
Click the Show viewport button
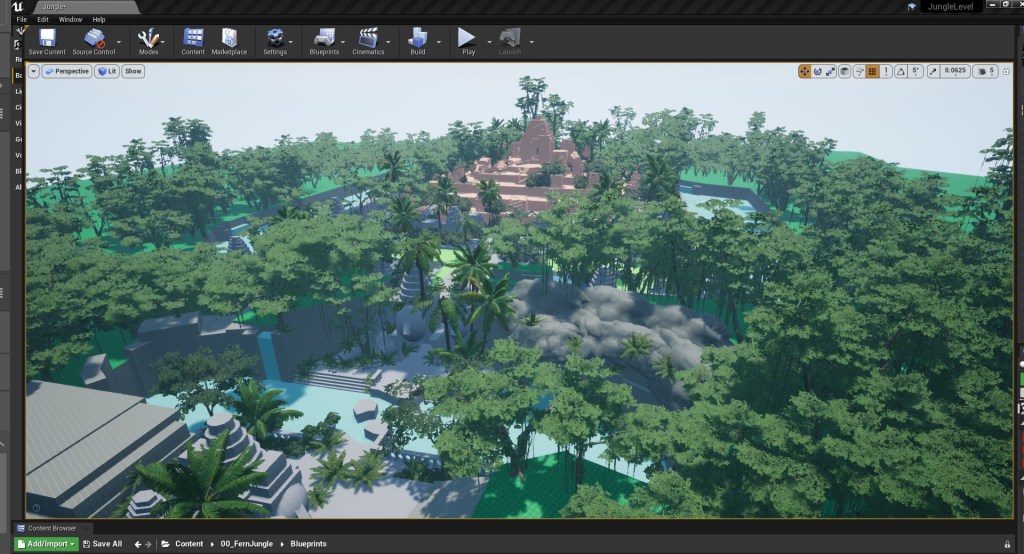[x=133, y=71]
